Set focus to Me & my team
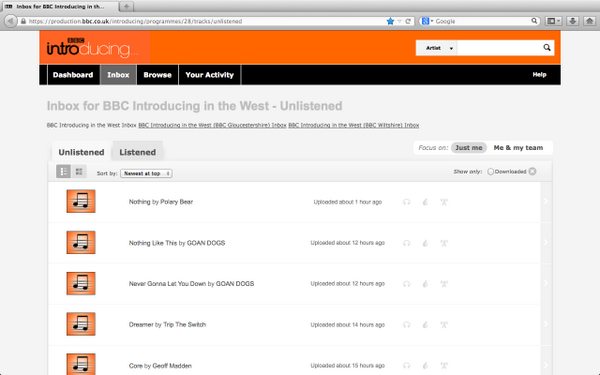Image resolution: width=600 pixels, height=375 pixels. click(518, 148)
